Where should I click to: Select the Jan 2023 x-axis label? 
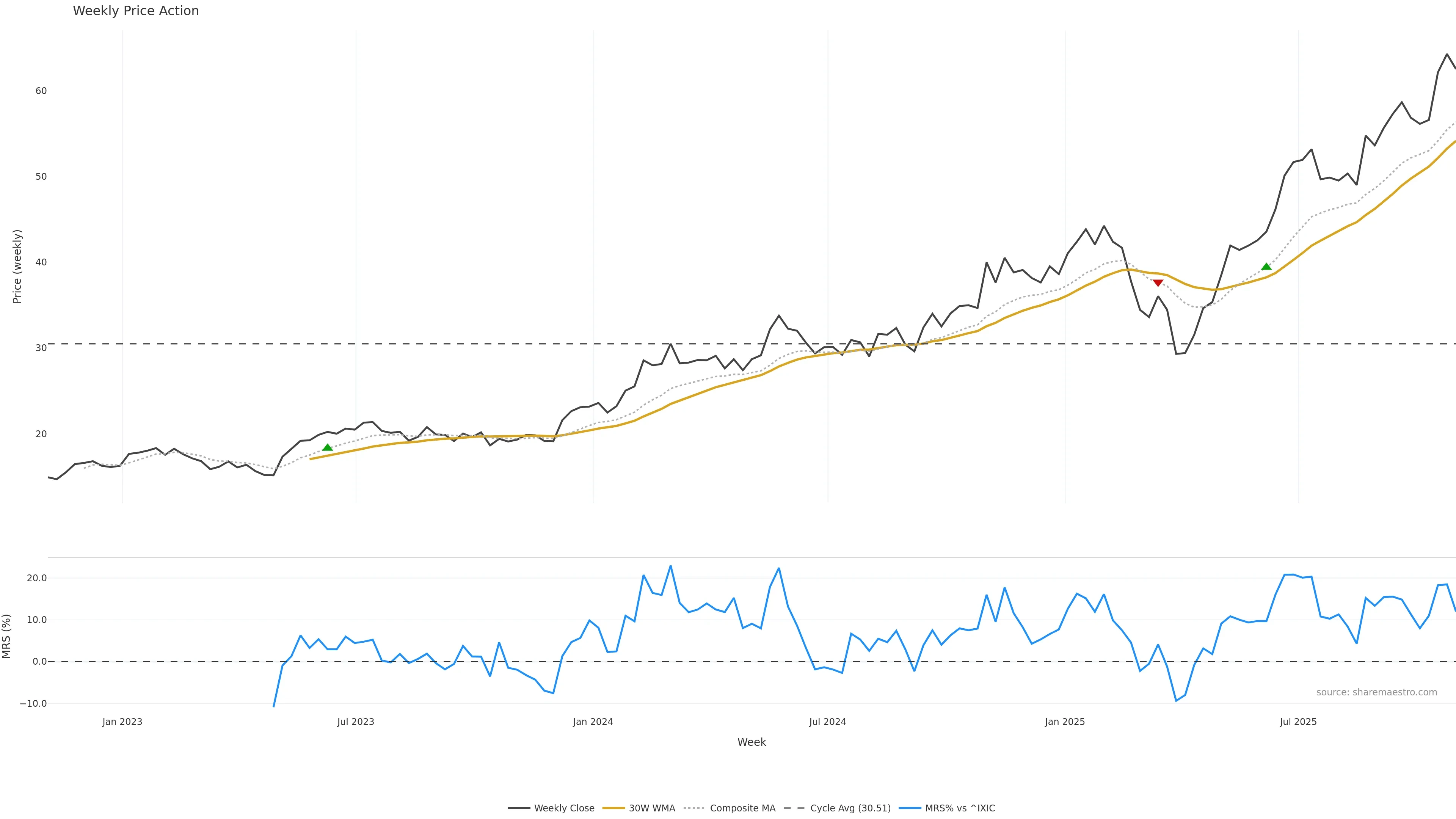pos(122,722)
